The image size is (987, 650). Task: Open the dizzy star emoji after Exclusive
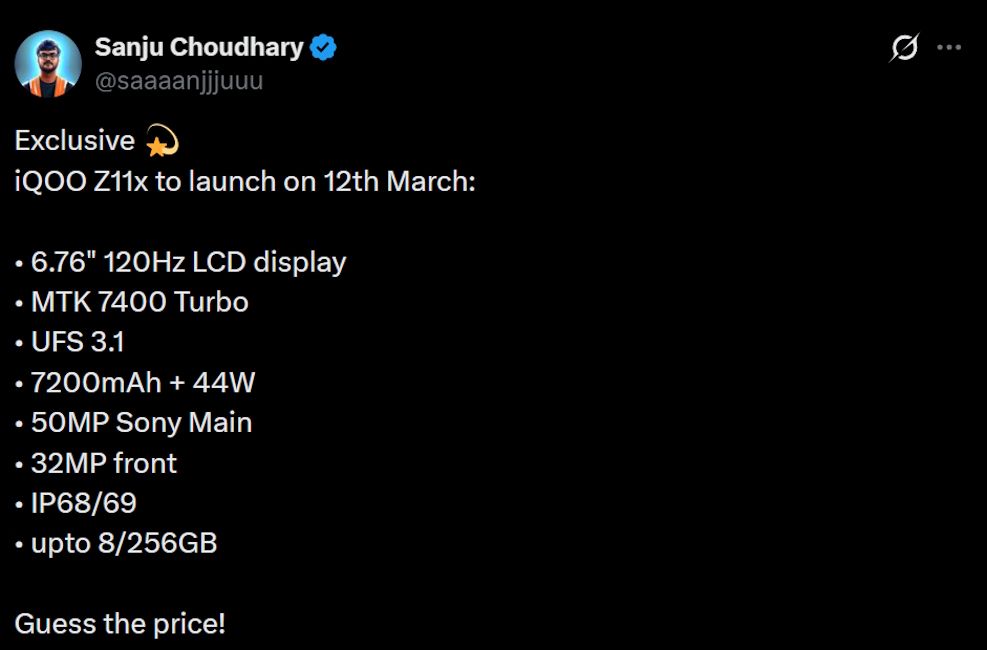click(158, 142)
